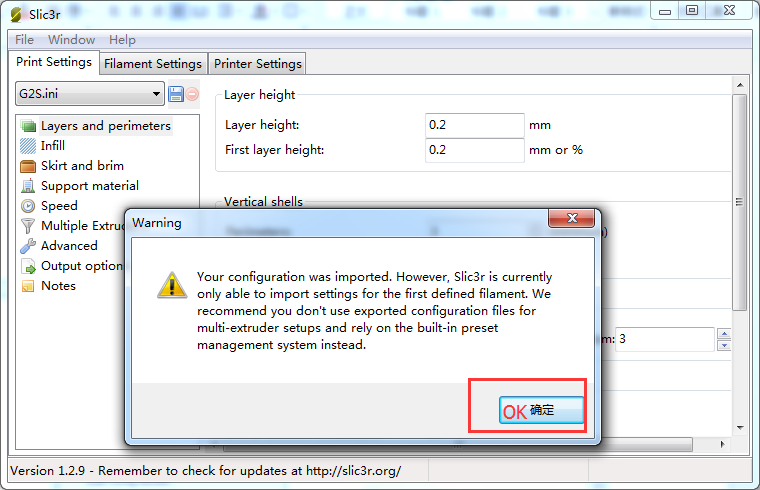The image size is (760, 490).
Task: Close the Slic3r main window
Action: point(729,10)
